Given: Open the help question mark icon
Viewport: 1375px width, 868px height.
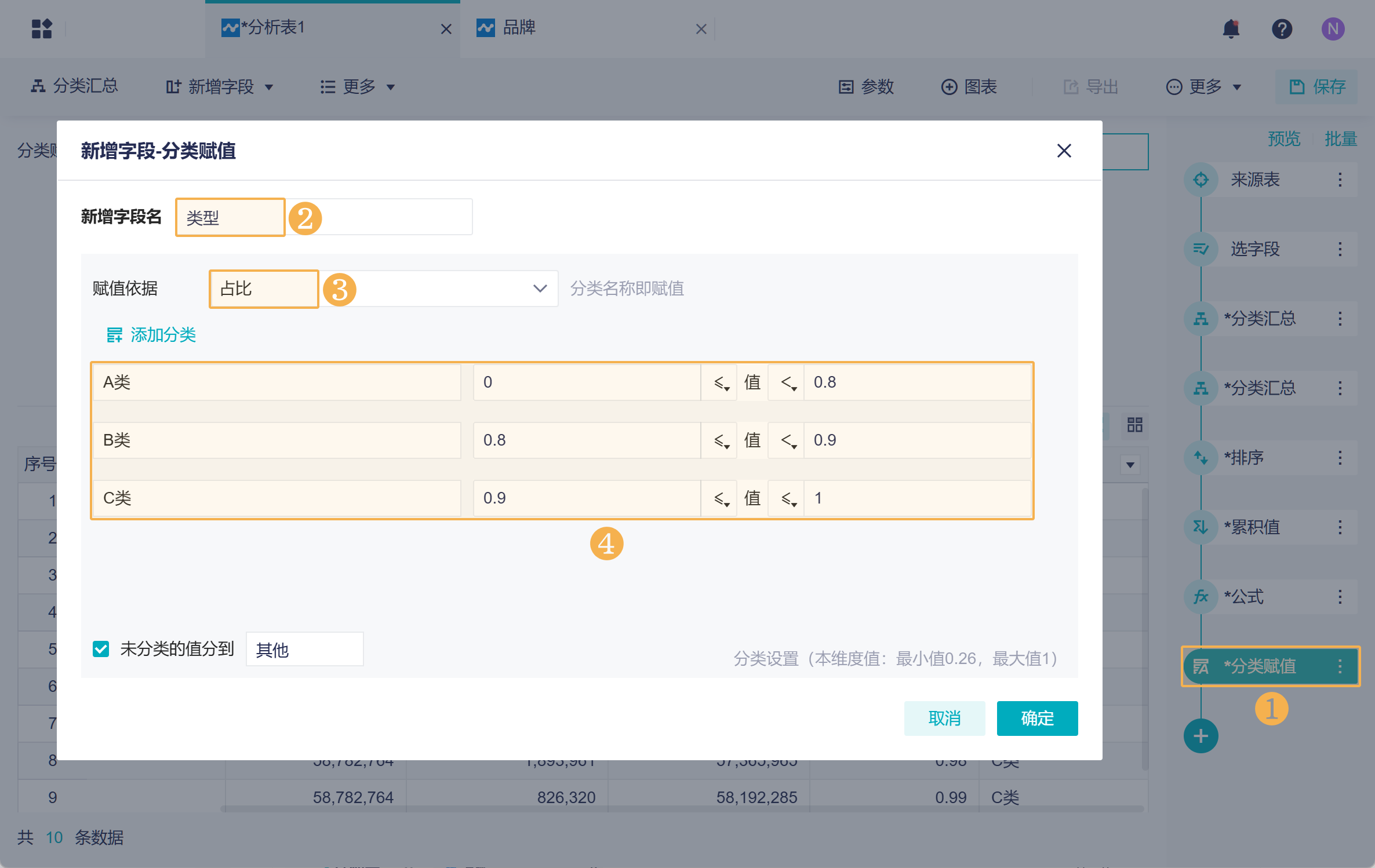Looking at the screenshot, I should 1282,29.
